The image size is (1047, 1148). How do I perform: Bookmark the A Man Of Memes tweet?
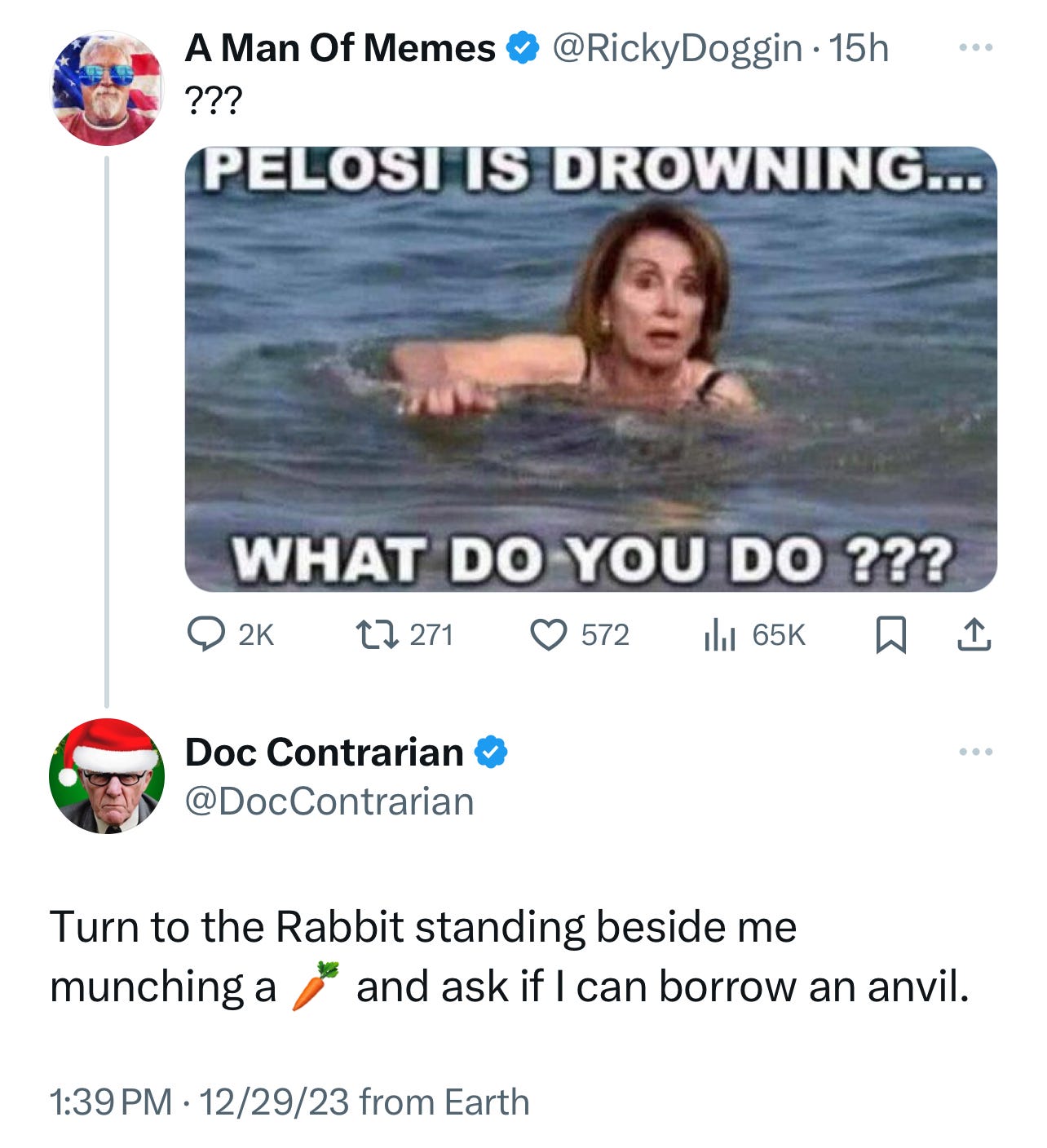coord(891,636)
